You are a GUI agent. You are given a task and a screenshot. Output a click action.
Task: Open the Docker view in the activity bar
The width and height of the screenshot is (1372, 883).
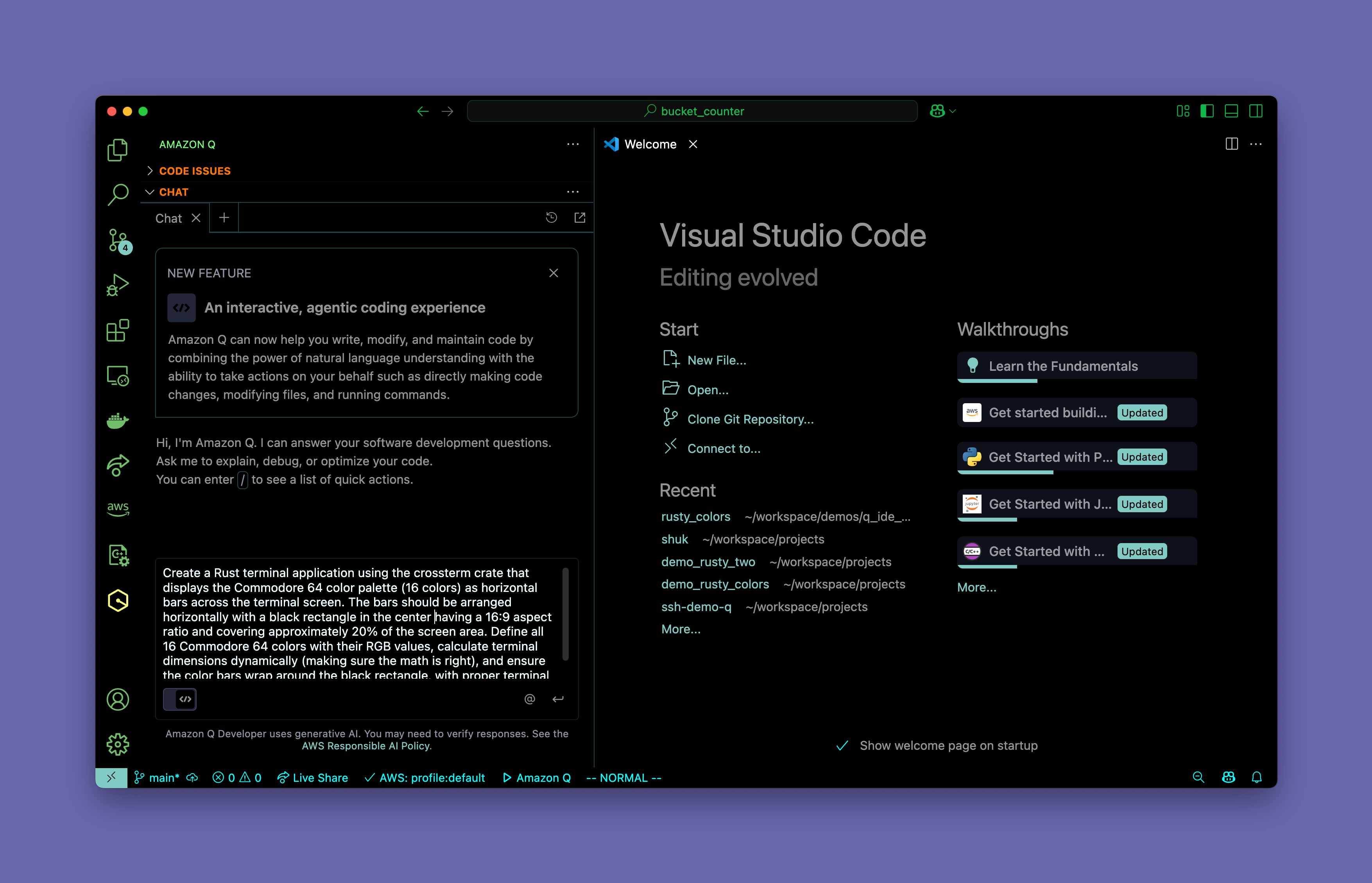tap(118, 420)
